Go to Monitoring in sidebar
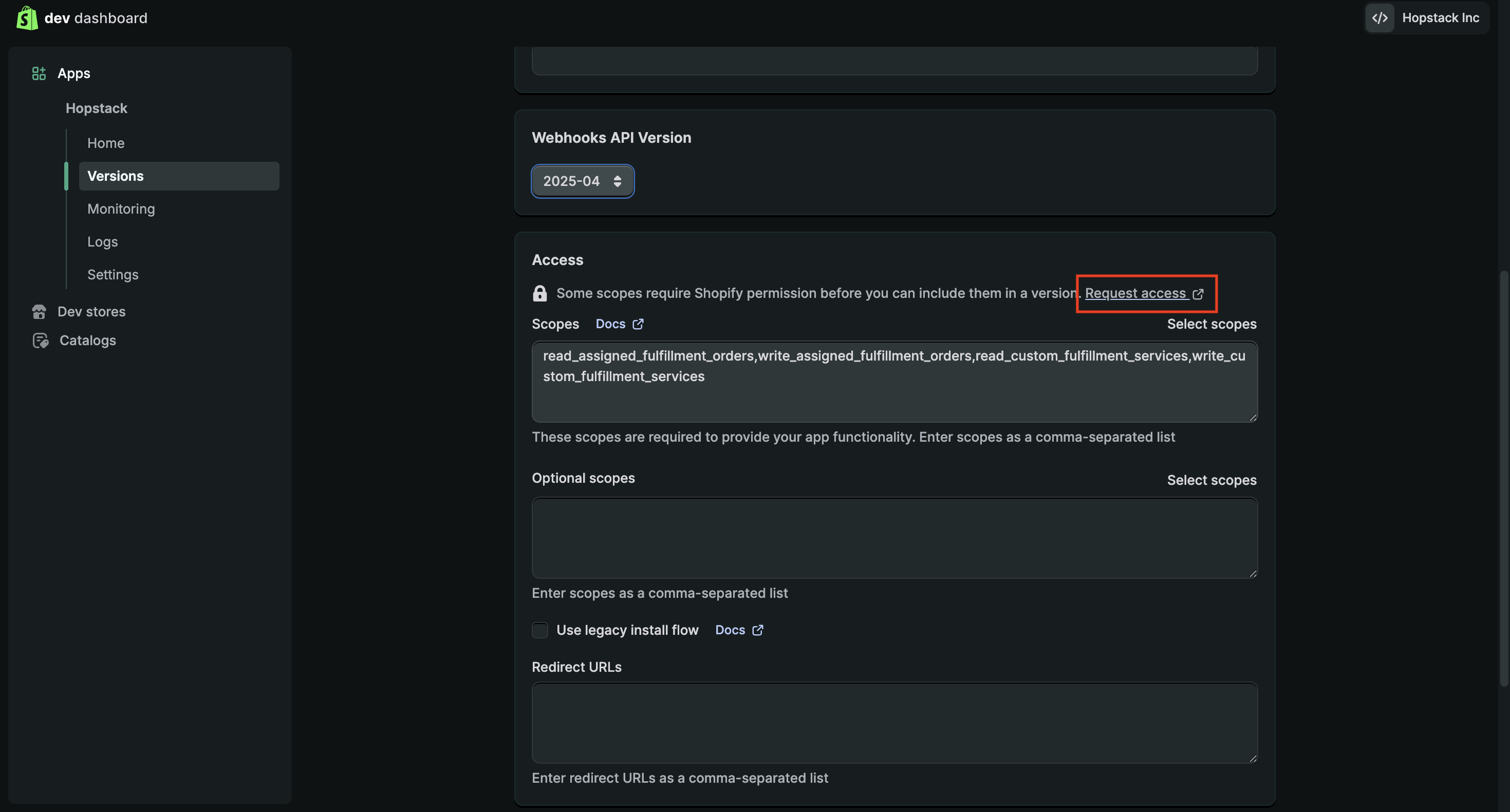Image resolution: width=1510 pixels, height=812 pixels. pyautogui.click(x=121, y=209)
